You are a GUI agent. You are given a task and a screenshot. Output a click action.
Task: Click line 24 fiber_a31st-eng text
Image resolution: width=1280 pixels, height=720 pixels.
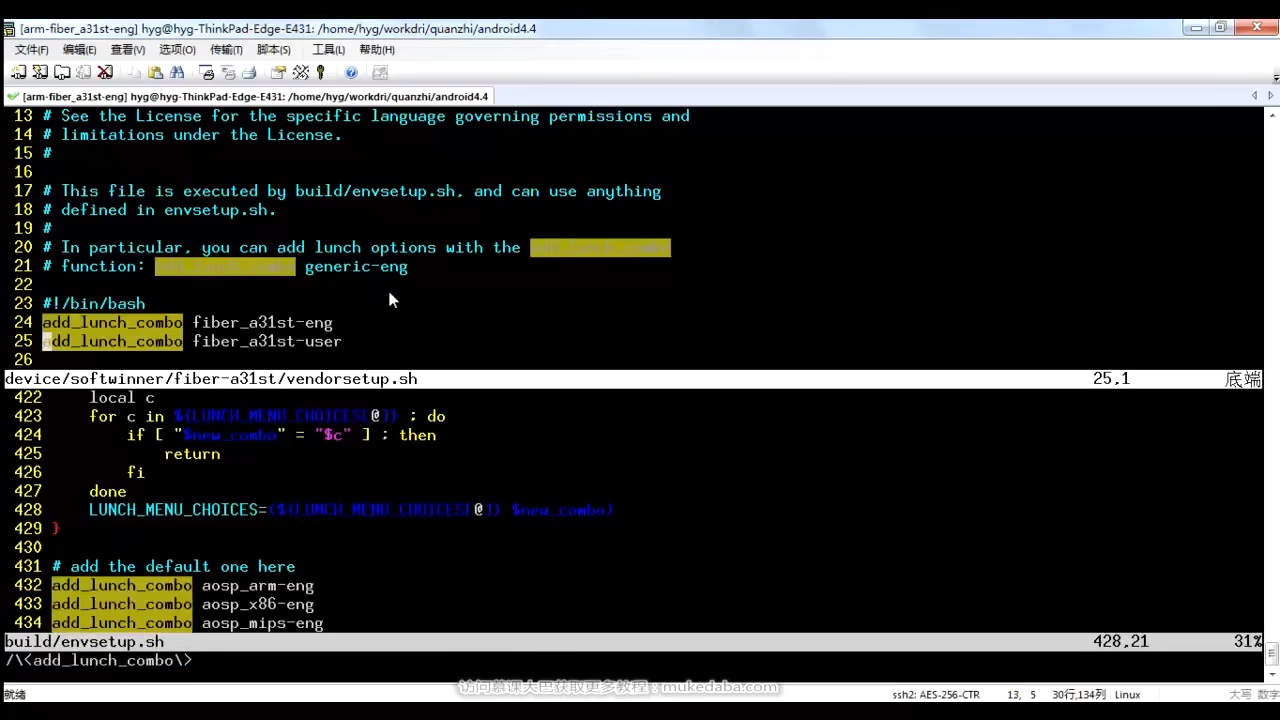(x=262, y=322)
